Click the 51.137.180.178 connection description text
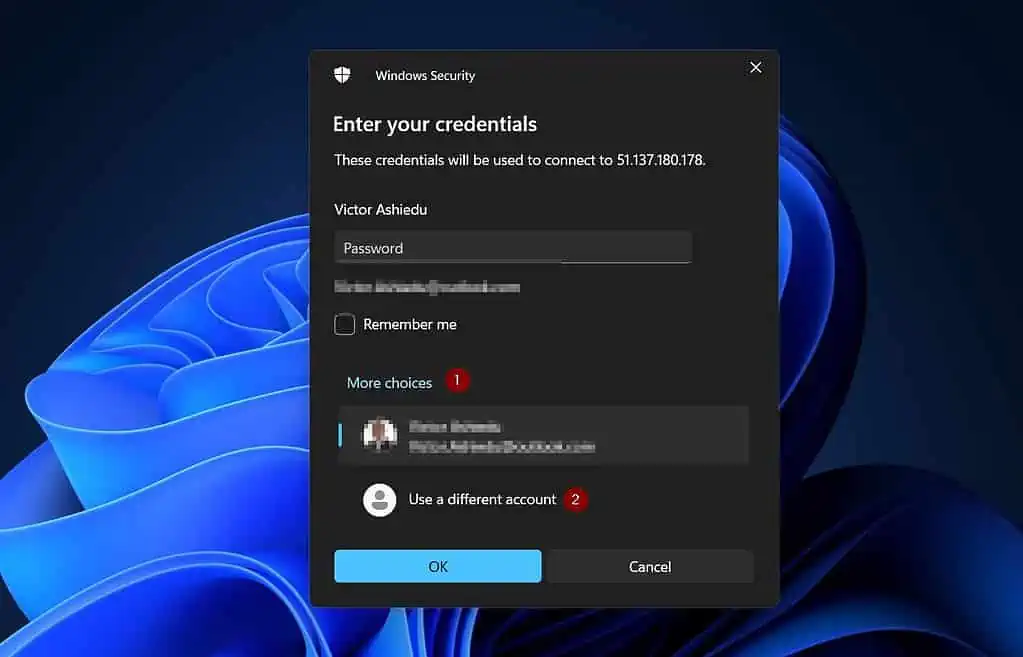The image size is (1023, 657). [520, 160]
